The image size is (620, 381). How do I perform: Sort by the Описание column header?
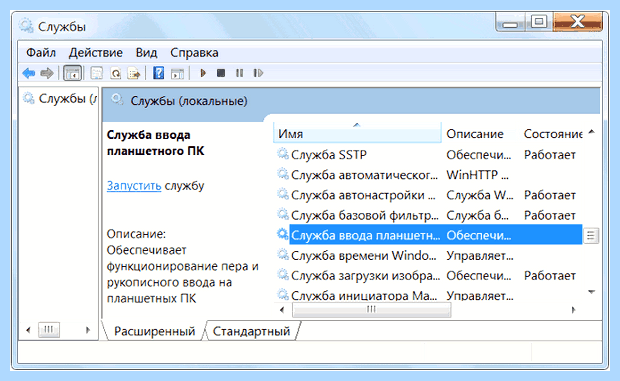(x=475, y=134)
